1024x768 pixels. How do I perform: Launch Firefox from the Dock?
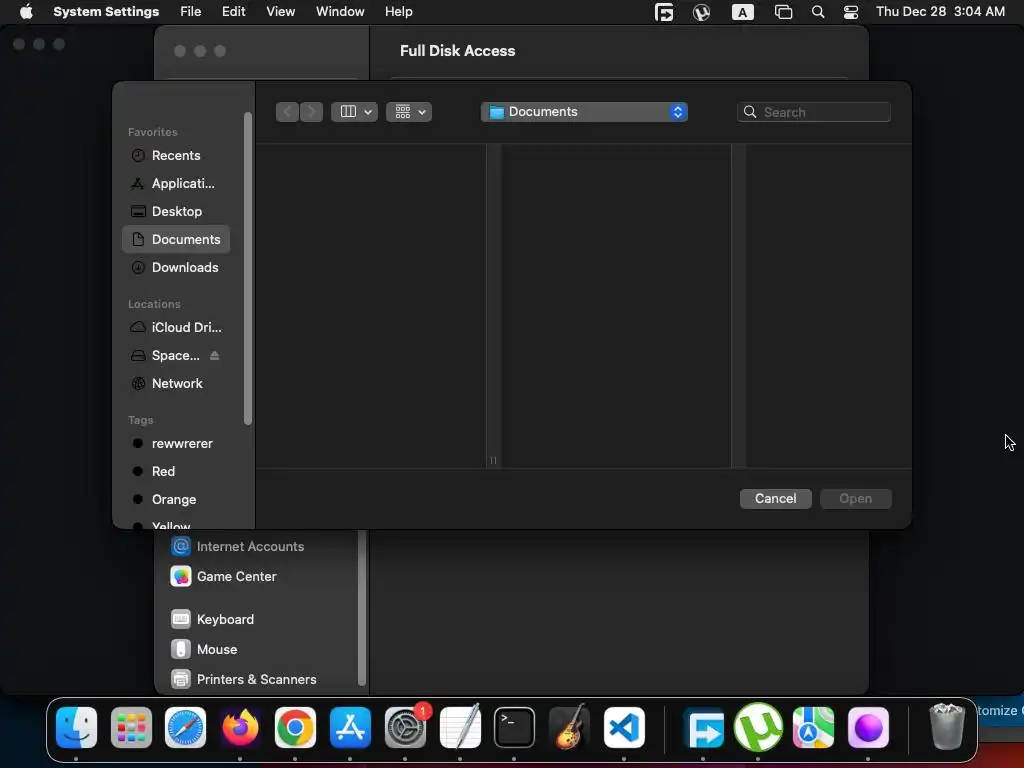click(240, 728)
